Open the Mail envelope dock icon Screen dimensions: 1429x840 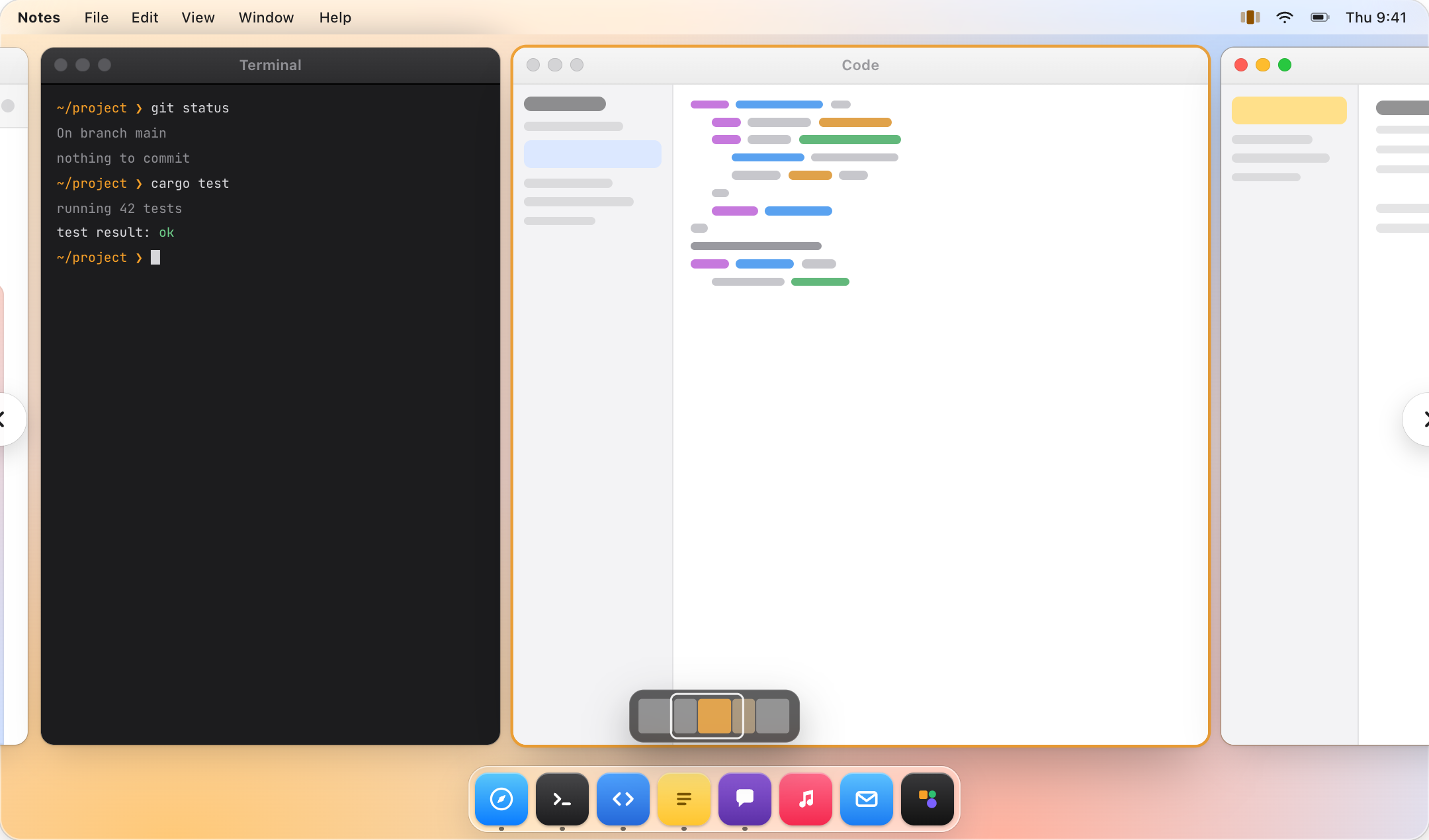coord(866,799)
